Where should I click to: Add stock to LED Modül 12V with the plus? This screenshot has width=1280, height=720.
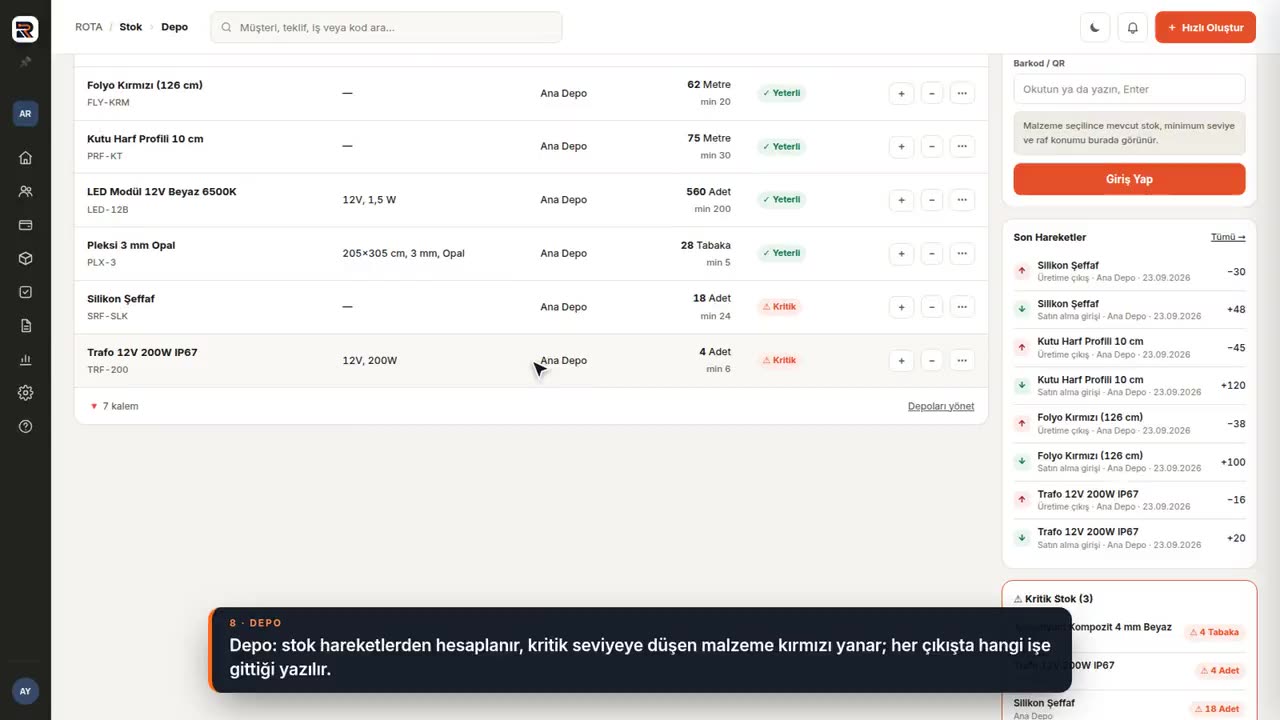(901, 200)
